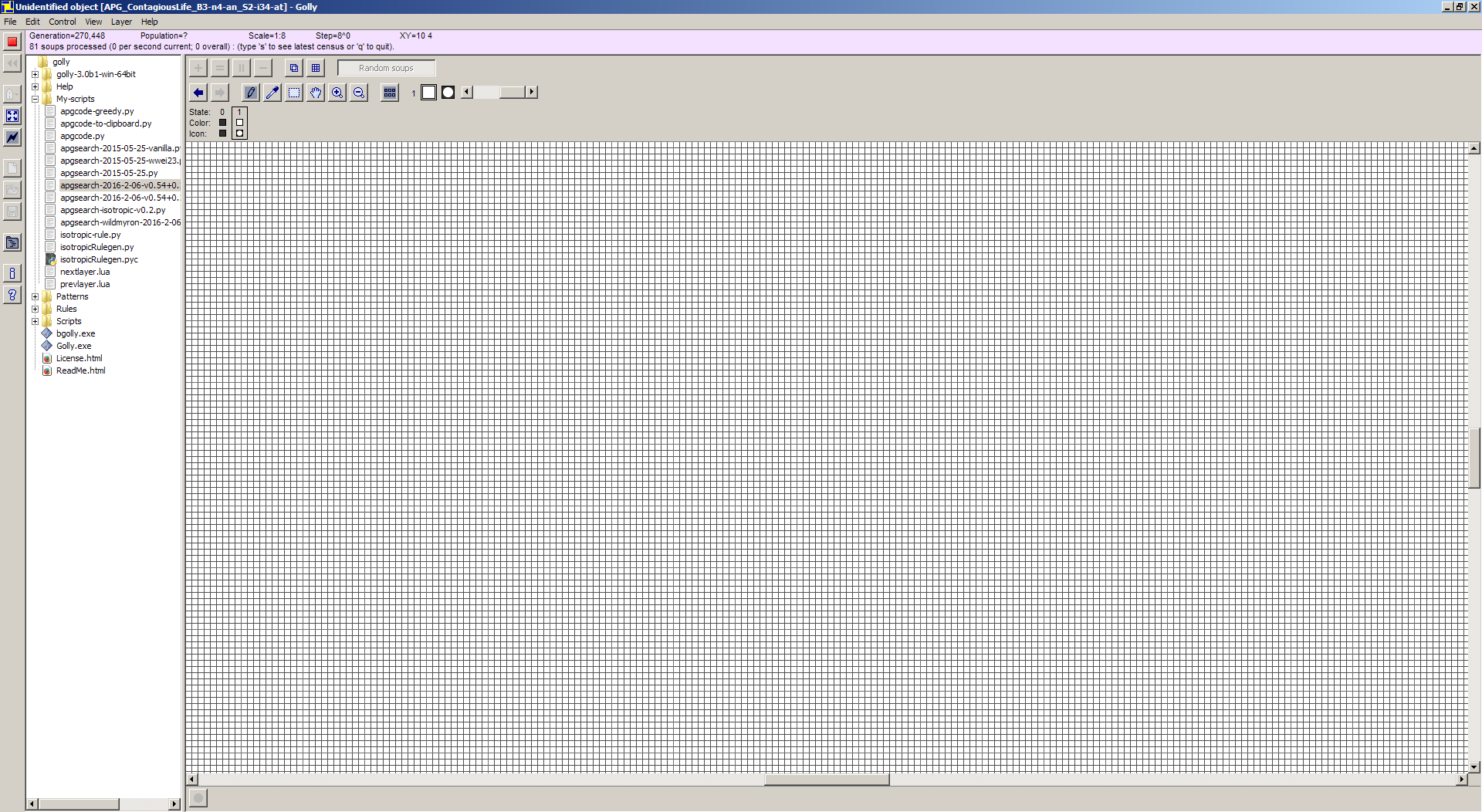Open the Layer menu

[121, 22]
